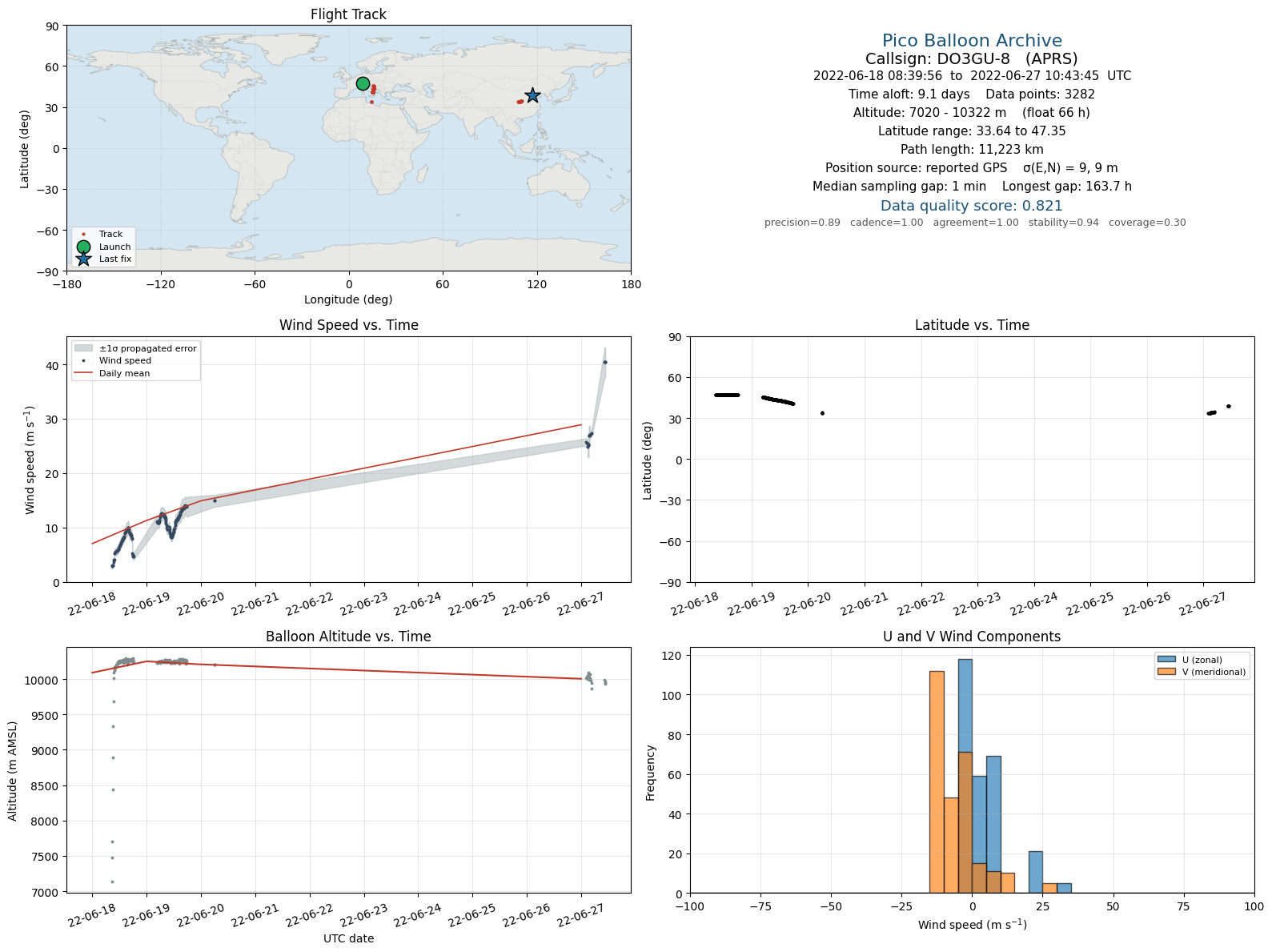The width and height of the screenshot is (1272, 952).
Task: Click the blue U bar between 20 and 25
Action: pos(1036,872)
